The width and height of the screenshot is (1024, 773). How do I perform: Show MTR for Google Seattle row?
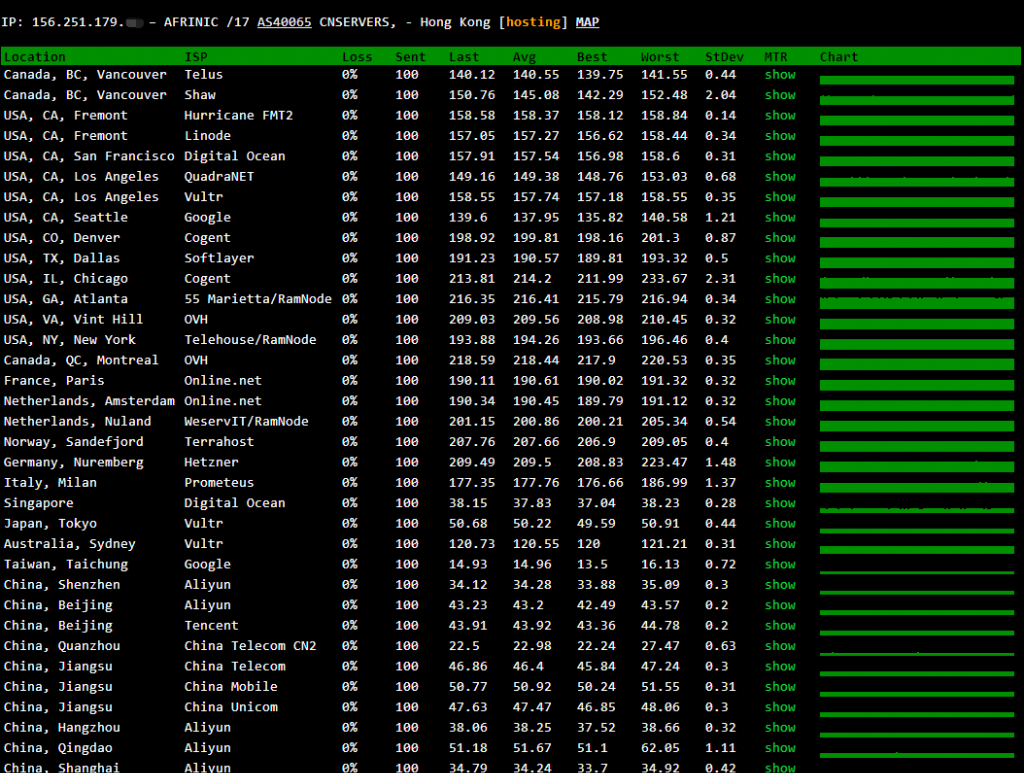[780, 217]
